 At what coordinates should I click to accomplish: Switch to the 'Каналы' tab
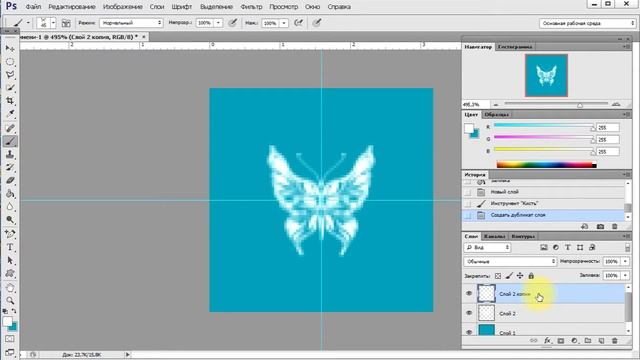coord(495,237)
